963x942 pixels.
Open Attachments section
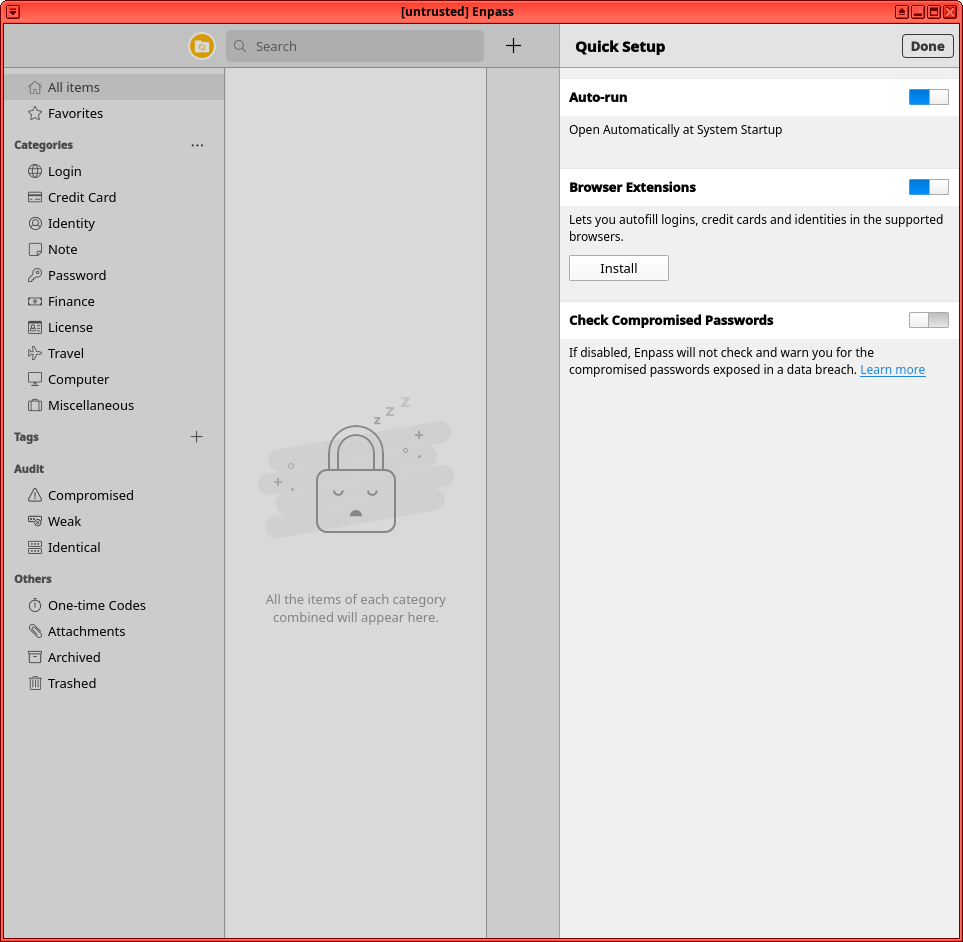click(86, 631)
